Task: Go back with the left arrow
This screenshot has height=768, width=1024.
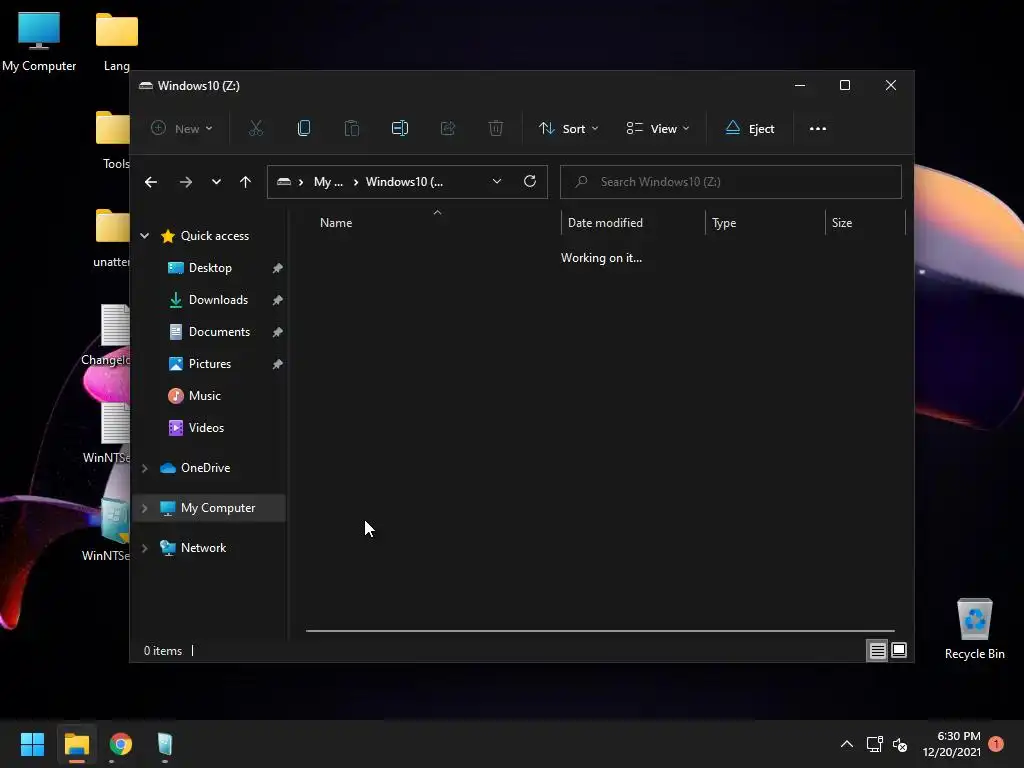Action: tap(151, 182)
